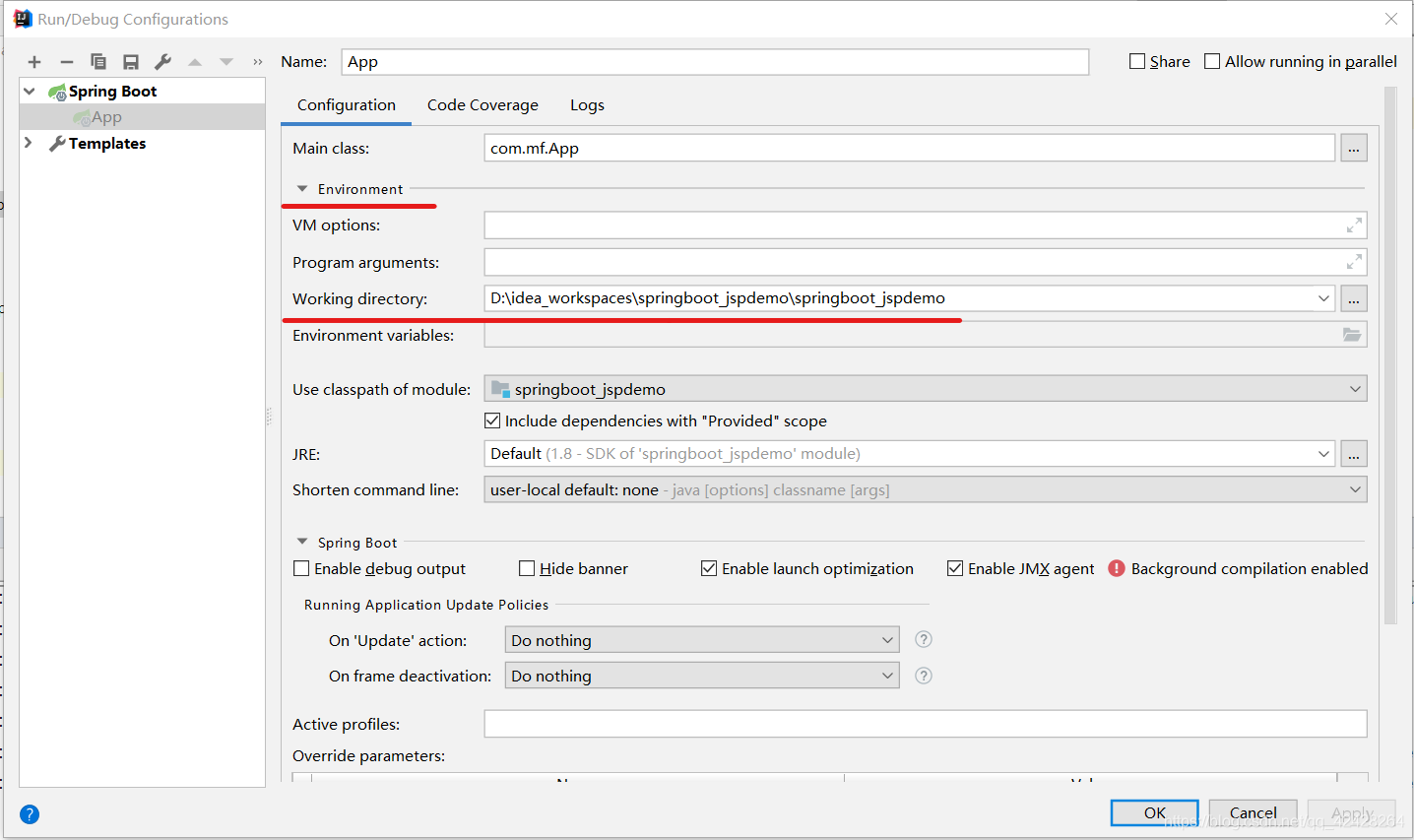Click the IntelliJ icon in the title bar

(23, 19)
